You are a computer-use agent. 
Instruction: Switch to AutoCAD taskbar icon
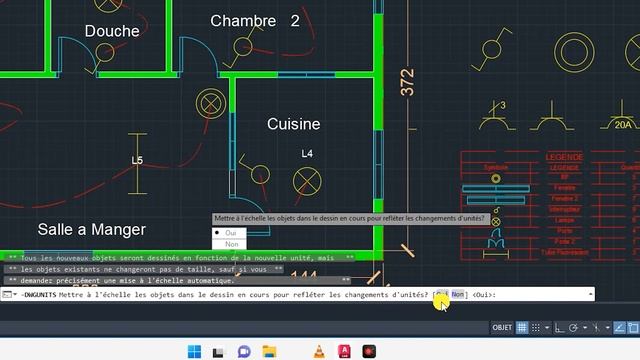click(344, 351)
